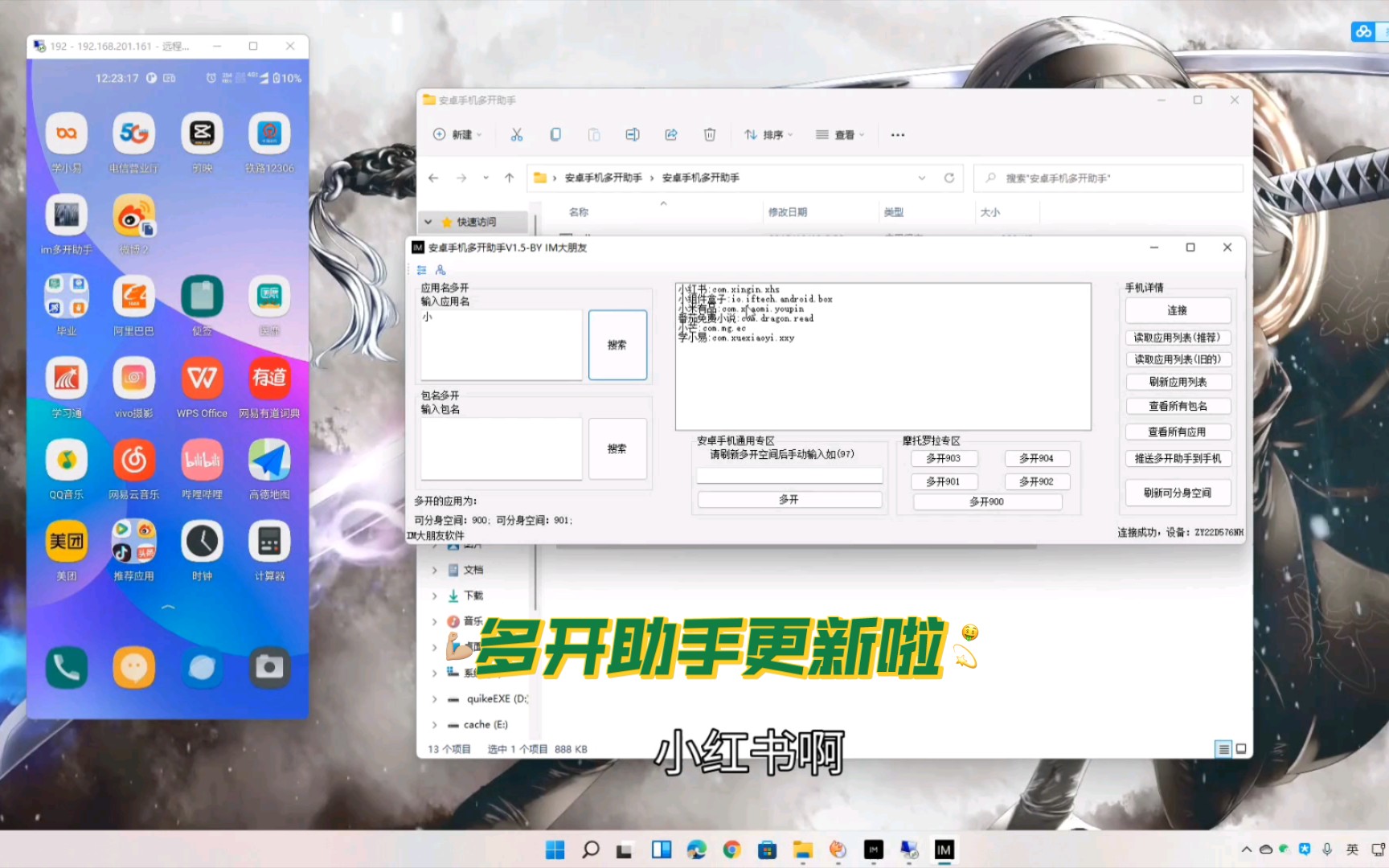Open the 时钟 clock app

(202, 541)
